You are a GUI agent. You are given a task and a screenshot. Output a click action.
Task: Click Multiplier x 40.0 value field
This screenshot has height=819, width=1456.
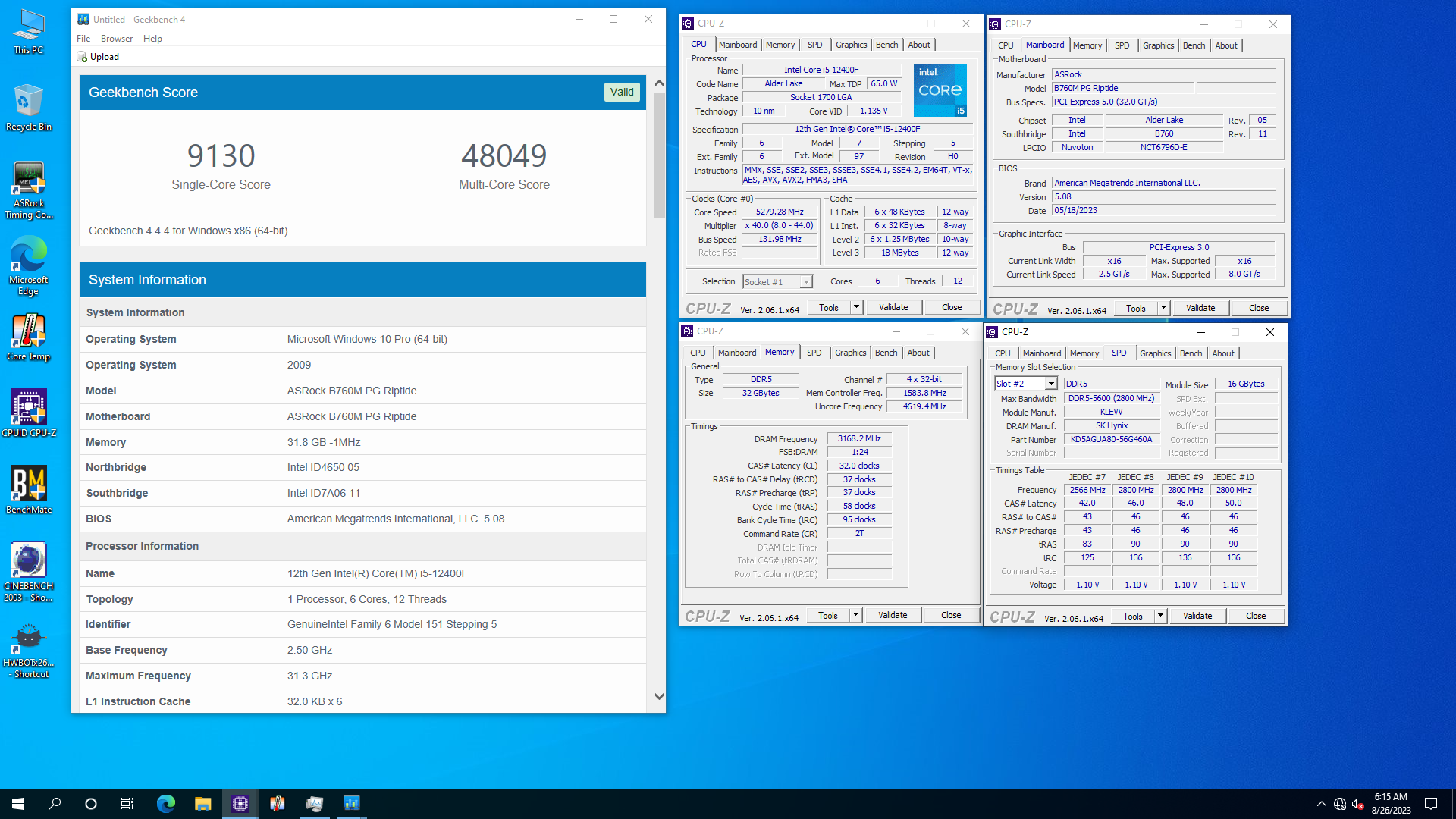click(x=780, y=226)
